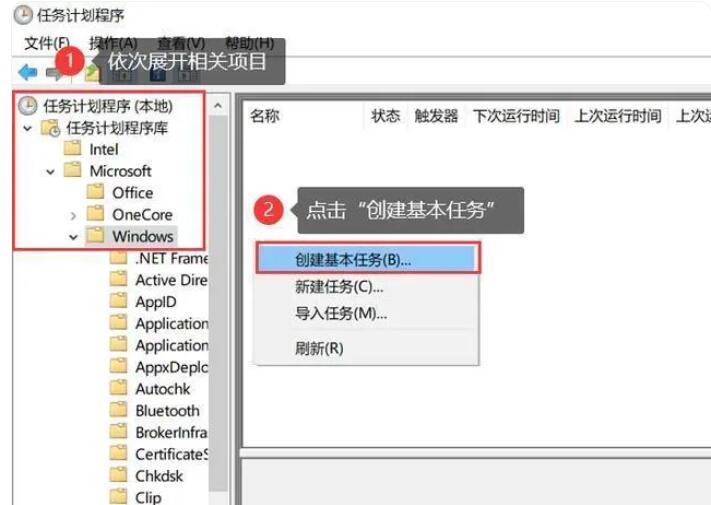
Task: Click the Intel folder icon
Action: (x=72, y=149)
